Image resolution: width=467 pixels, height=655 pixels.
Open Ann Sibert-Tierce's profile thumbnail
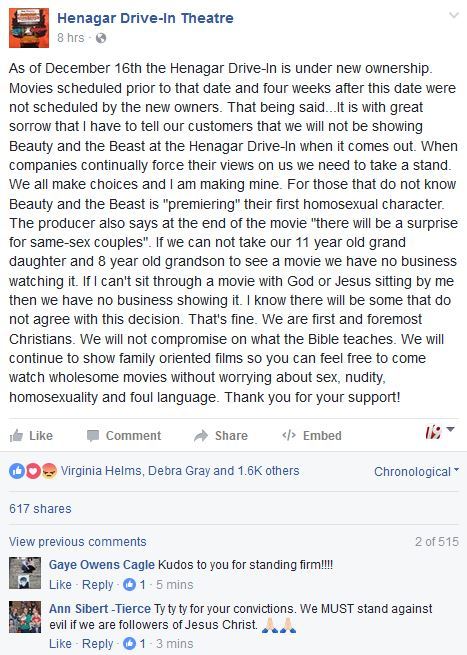(x=25, y=617)
